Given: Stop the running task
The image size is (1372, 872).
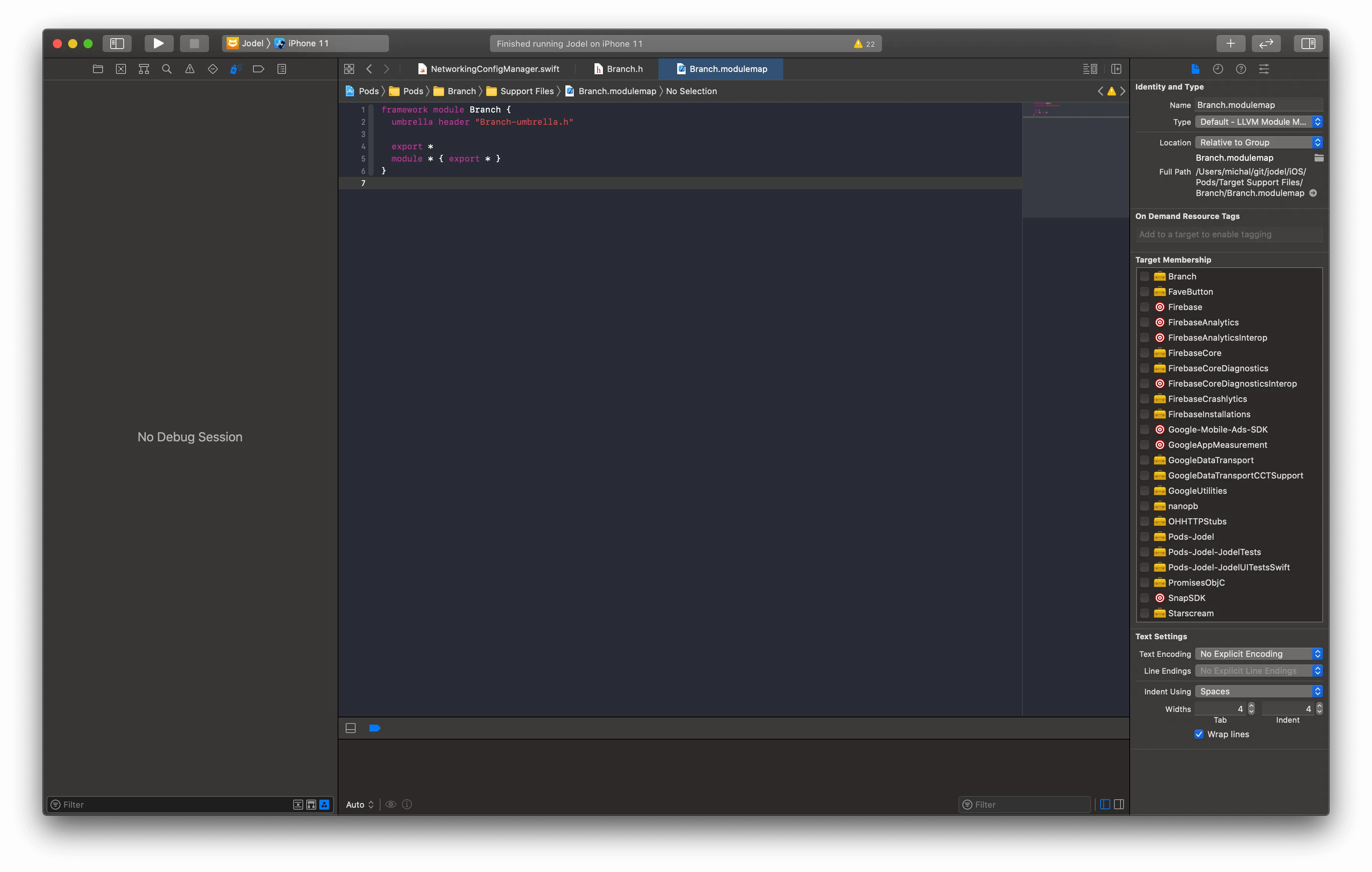Looking at the screenshot, I should (194, 43).
